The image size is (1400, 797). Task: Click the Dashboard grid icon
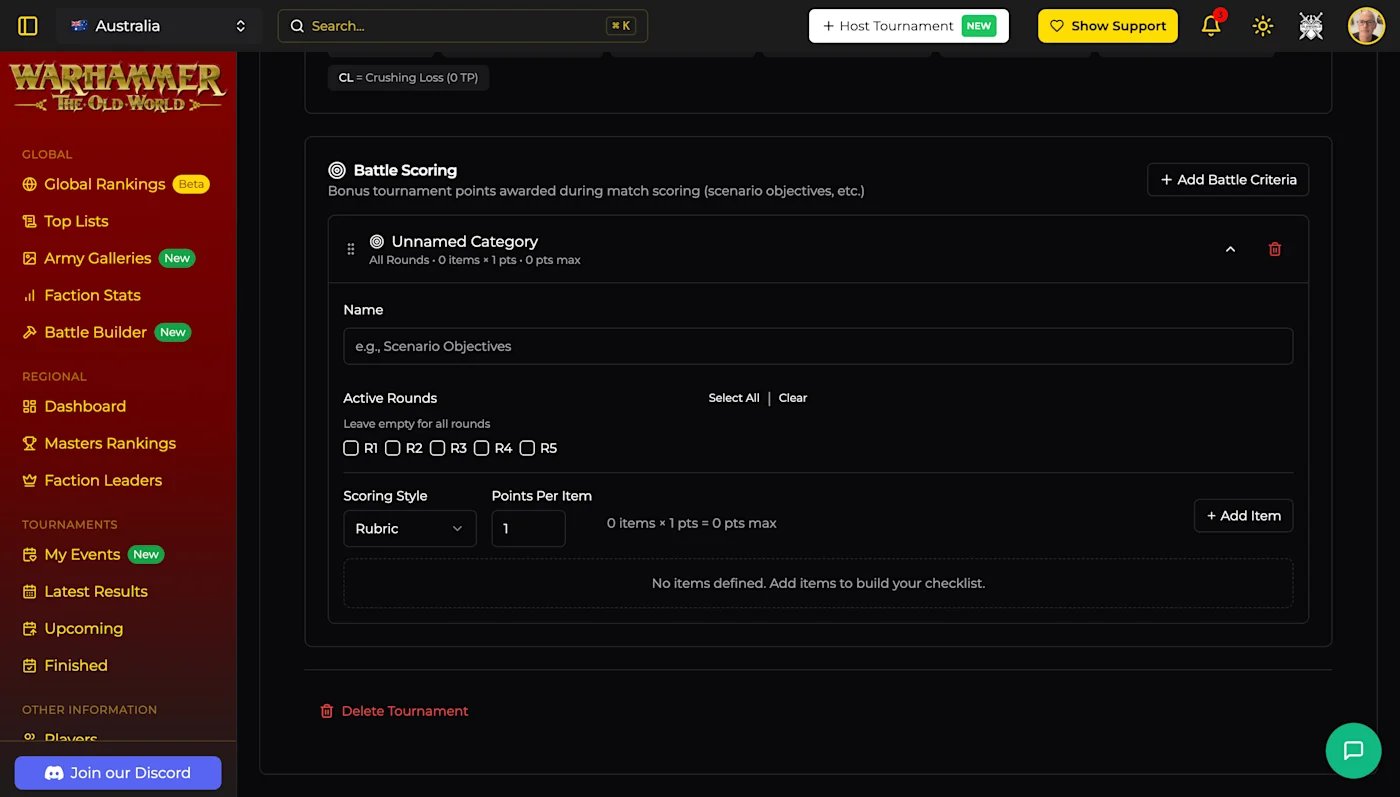pos(30,406)
